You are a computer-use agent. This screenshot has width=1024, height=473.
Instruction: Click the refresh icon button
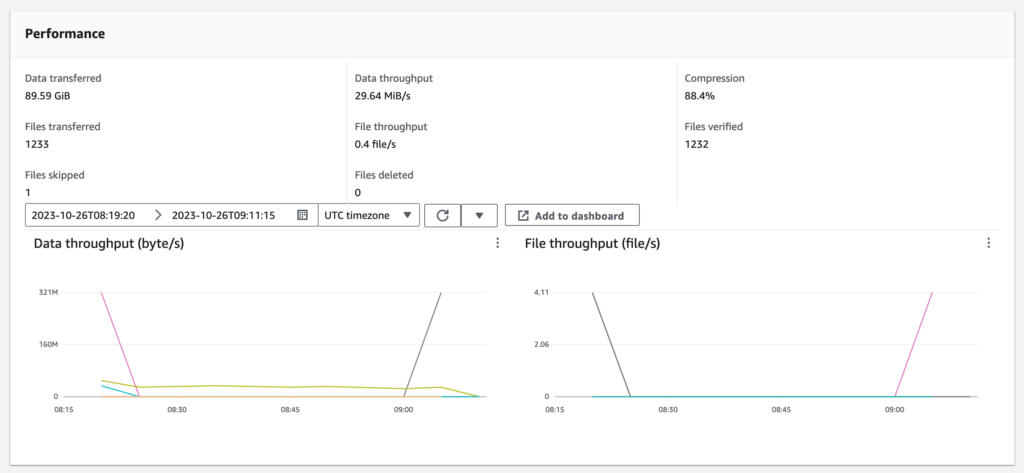442,215
